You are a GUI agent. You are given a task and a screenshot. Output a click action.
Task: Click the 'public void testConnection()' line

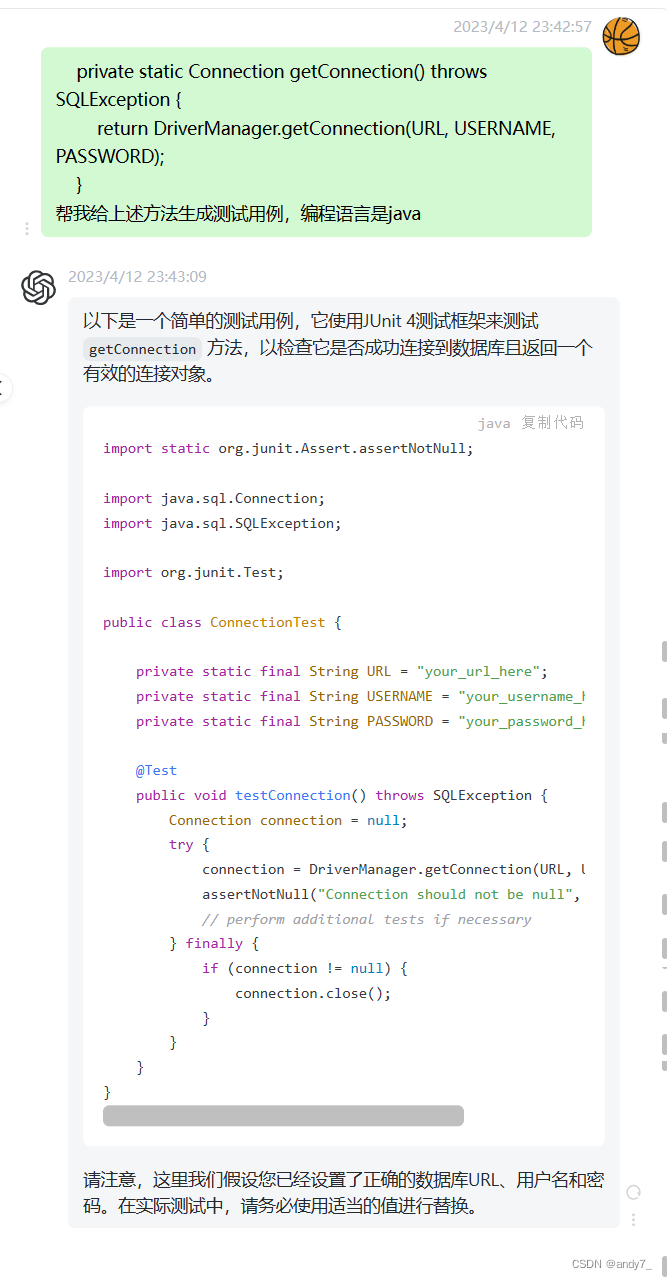click(342, 795)
